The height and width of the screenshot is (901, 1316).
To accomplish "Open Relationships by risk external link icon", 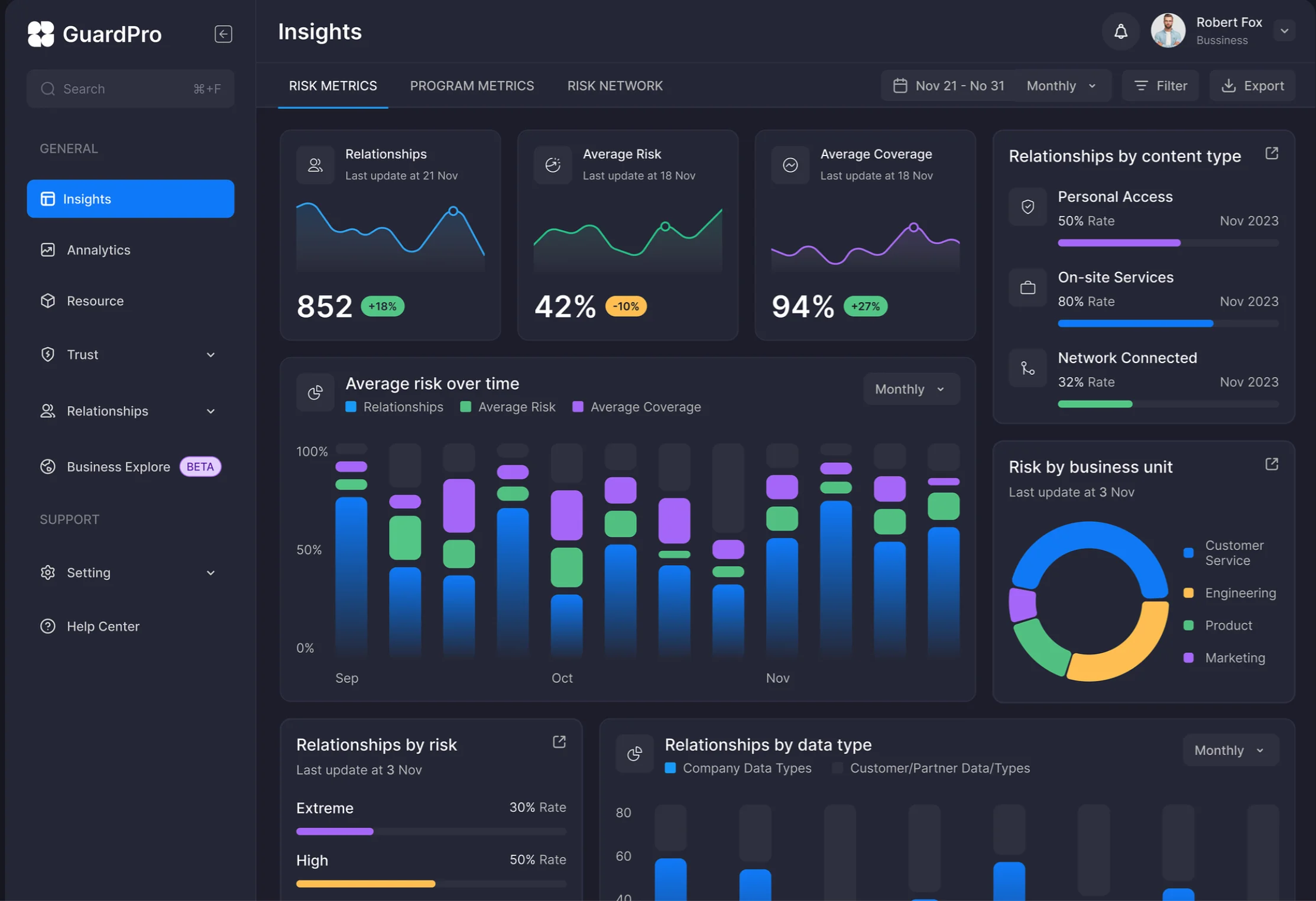I will tap(559, 742).
